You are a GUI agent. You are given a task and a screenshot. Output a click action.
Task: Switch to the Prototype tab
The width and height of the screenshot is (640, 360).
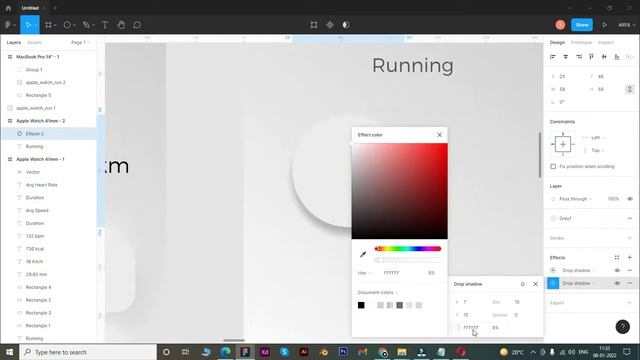581,42
